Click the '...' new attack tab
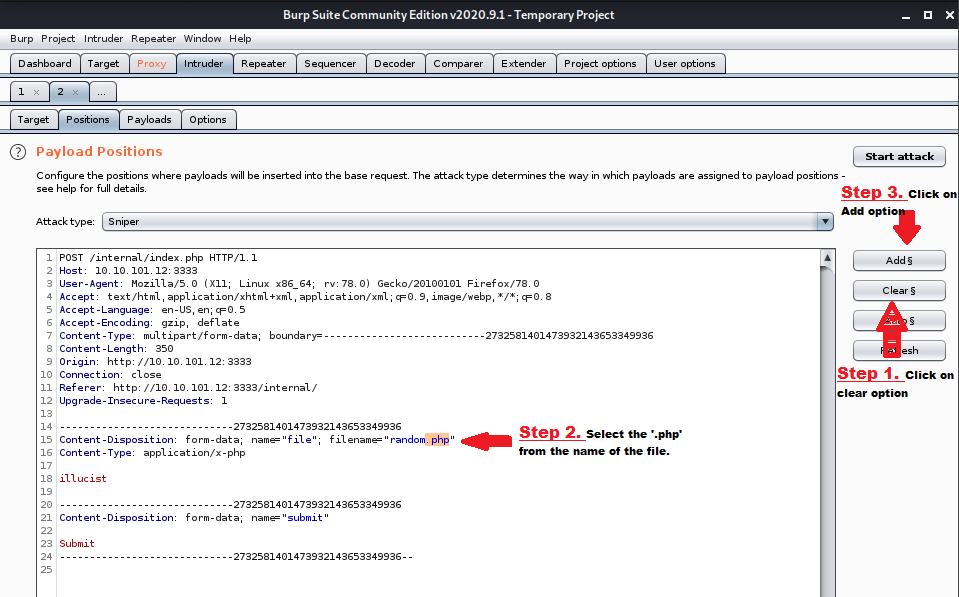This screenshot has height=597, width=959. pyautogui.click(x=102, y=92)
